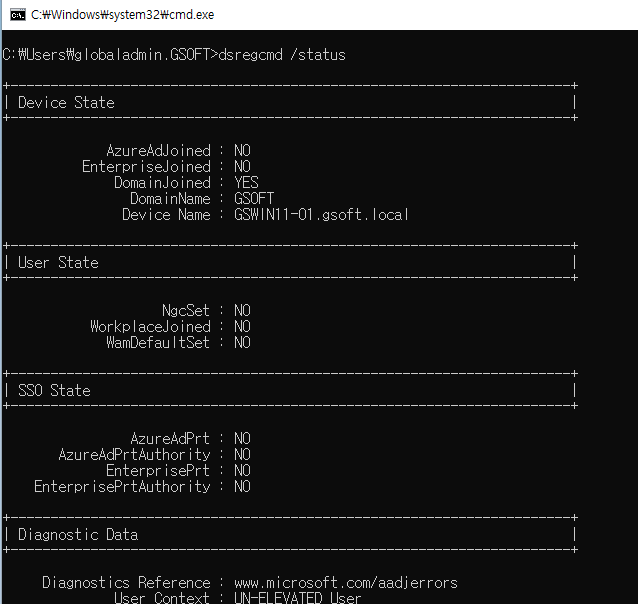Click the YES value beside DomainJoined
Screen dimensions: 638x604
pos(246,182)
